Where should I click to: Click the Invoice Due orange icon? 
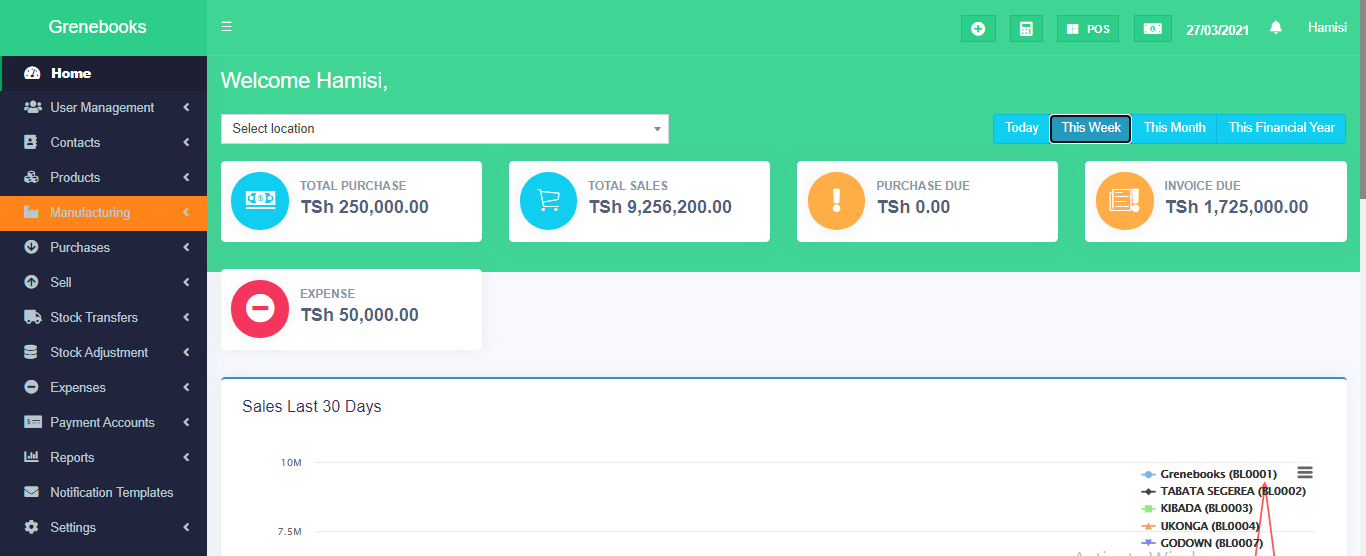1124,201
